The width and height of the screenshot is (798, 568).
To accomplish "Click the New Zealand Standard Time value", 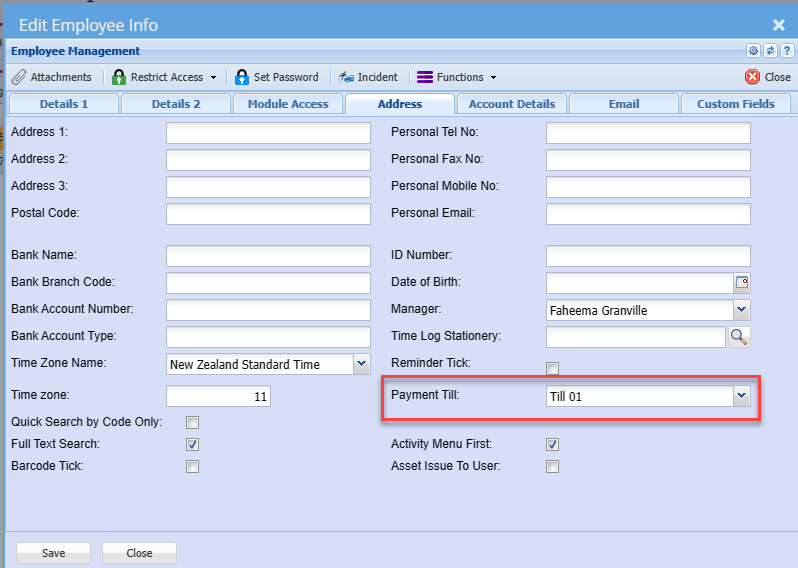I will click(245, 364).
